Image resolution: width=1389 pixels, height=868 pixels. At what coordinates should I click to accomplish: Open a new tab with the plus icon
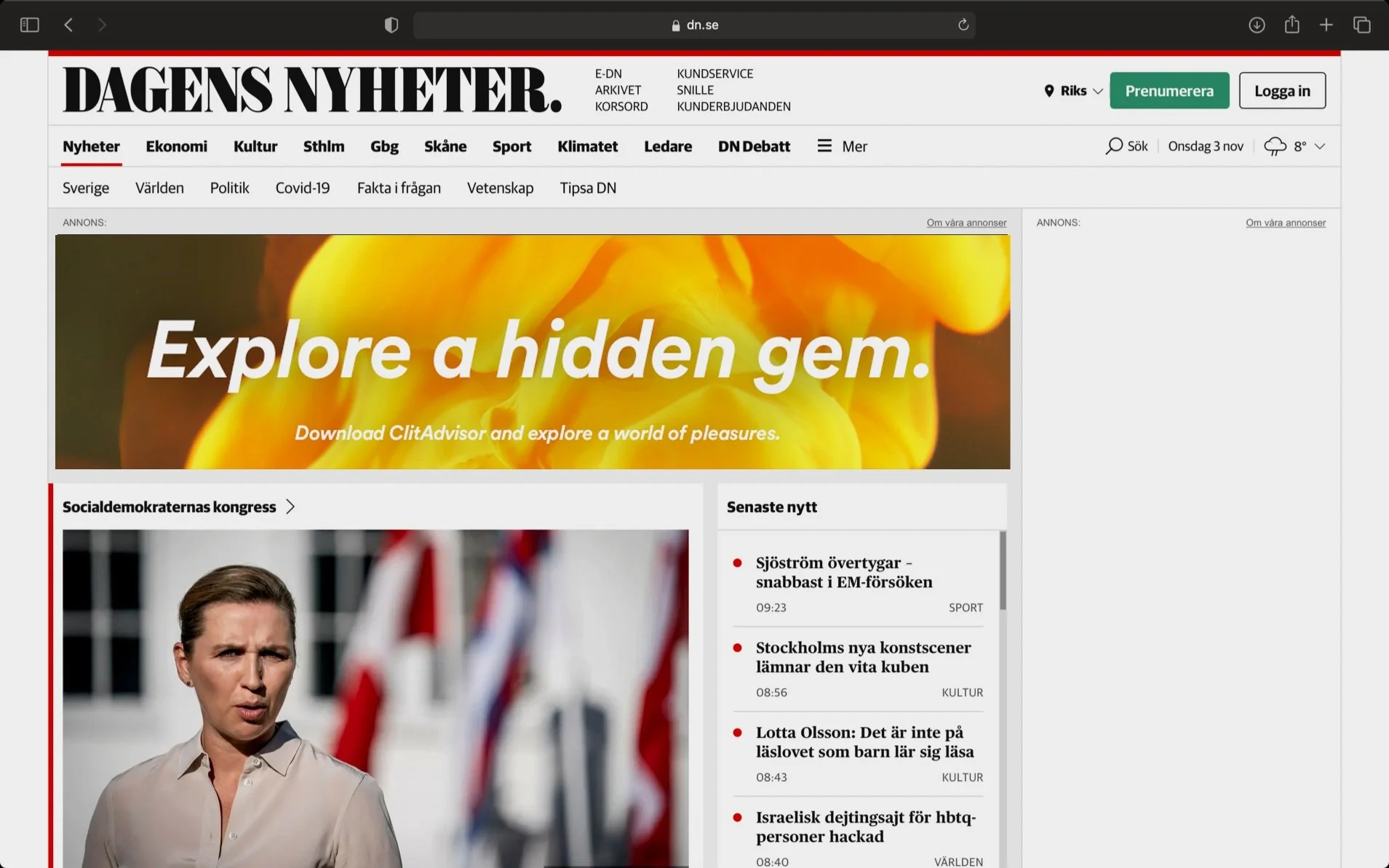point(1326,25)
